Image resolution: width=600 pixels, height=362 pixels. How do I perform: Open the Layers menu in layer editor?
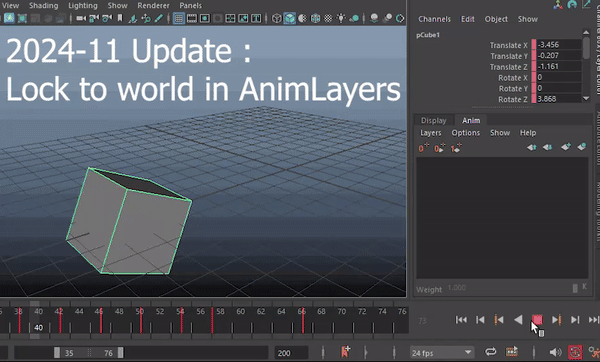[x=430, y=133]
